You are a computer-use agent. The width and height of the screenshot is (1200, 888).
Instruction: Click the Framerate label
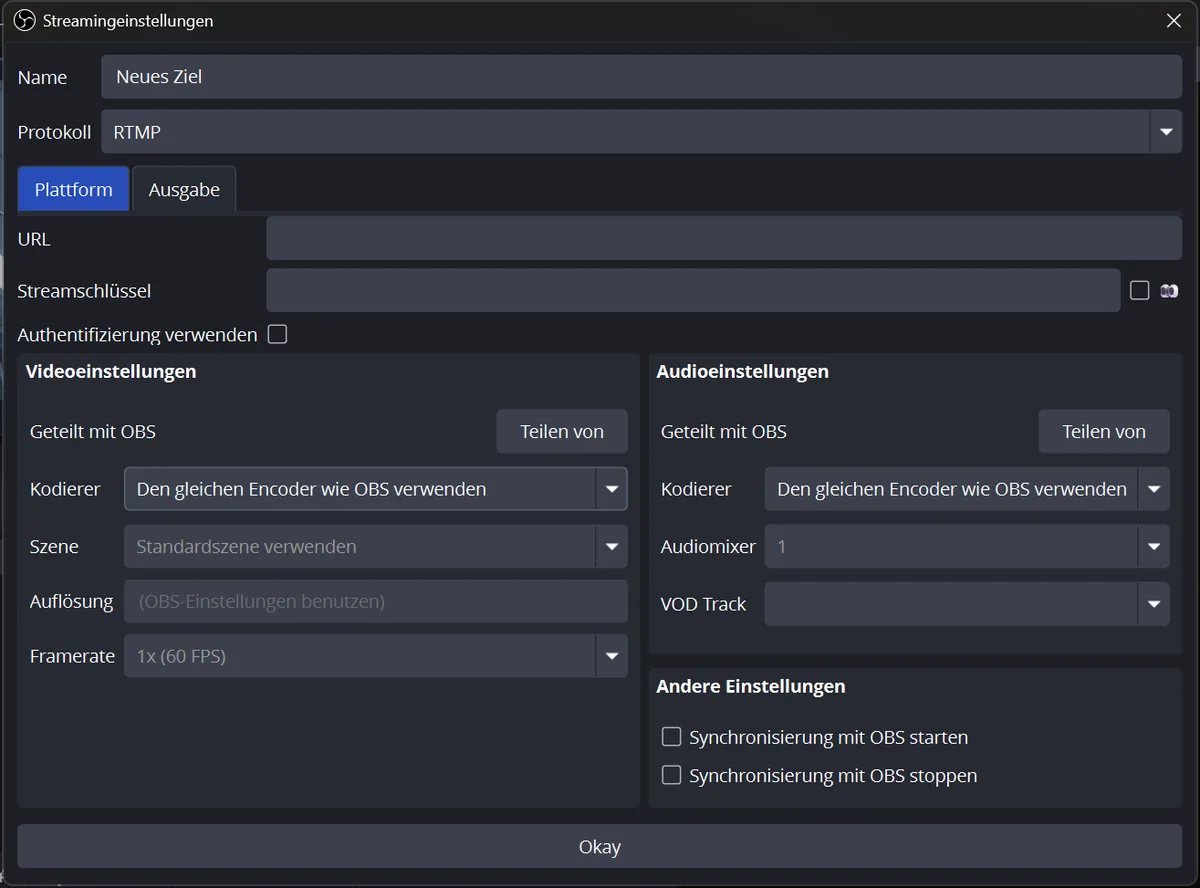(72, 656)
